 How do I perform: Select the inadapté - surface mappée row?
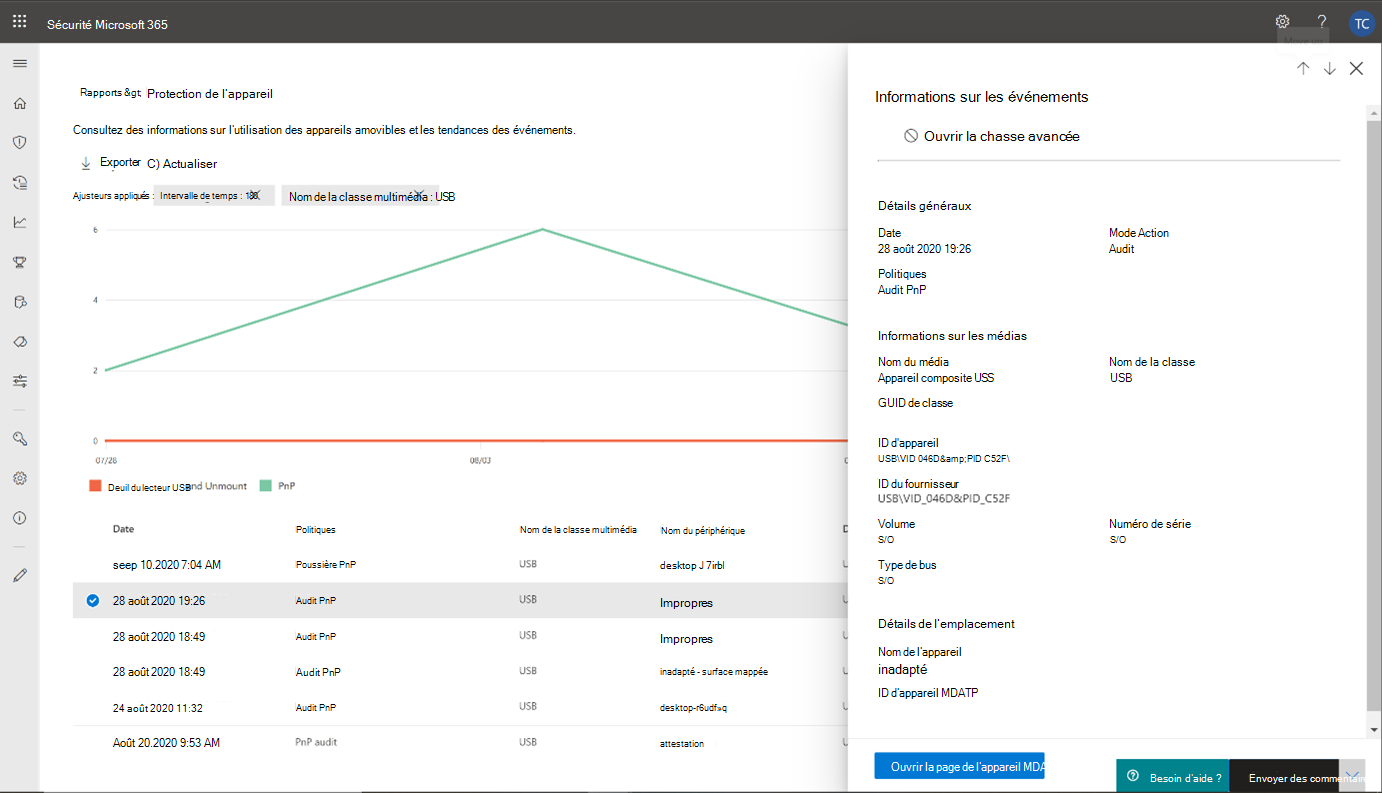(x=460, y=672)
